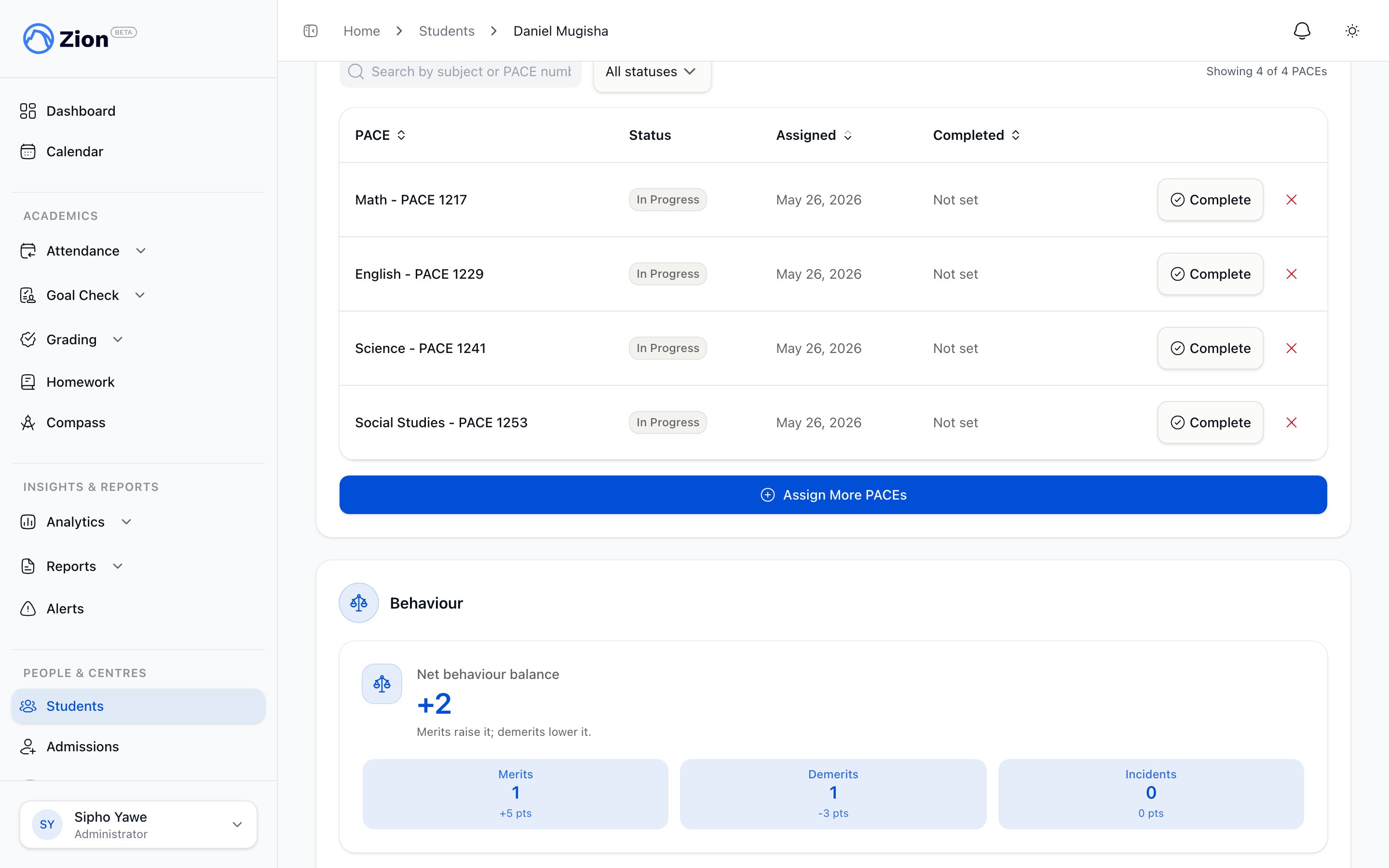Open Calendar from the sidebar
Screen dimensions: 1389x868
pyautogui.click(x=138, y=151)
